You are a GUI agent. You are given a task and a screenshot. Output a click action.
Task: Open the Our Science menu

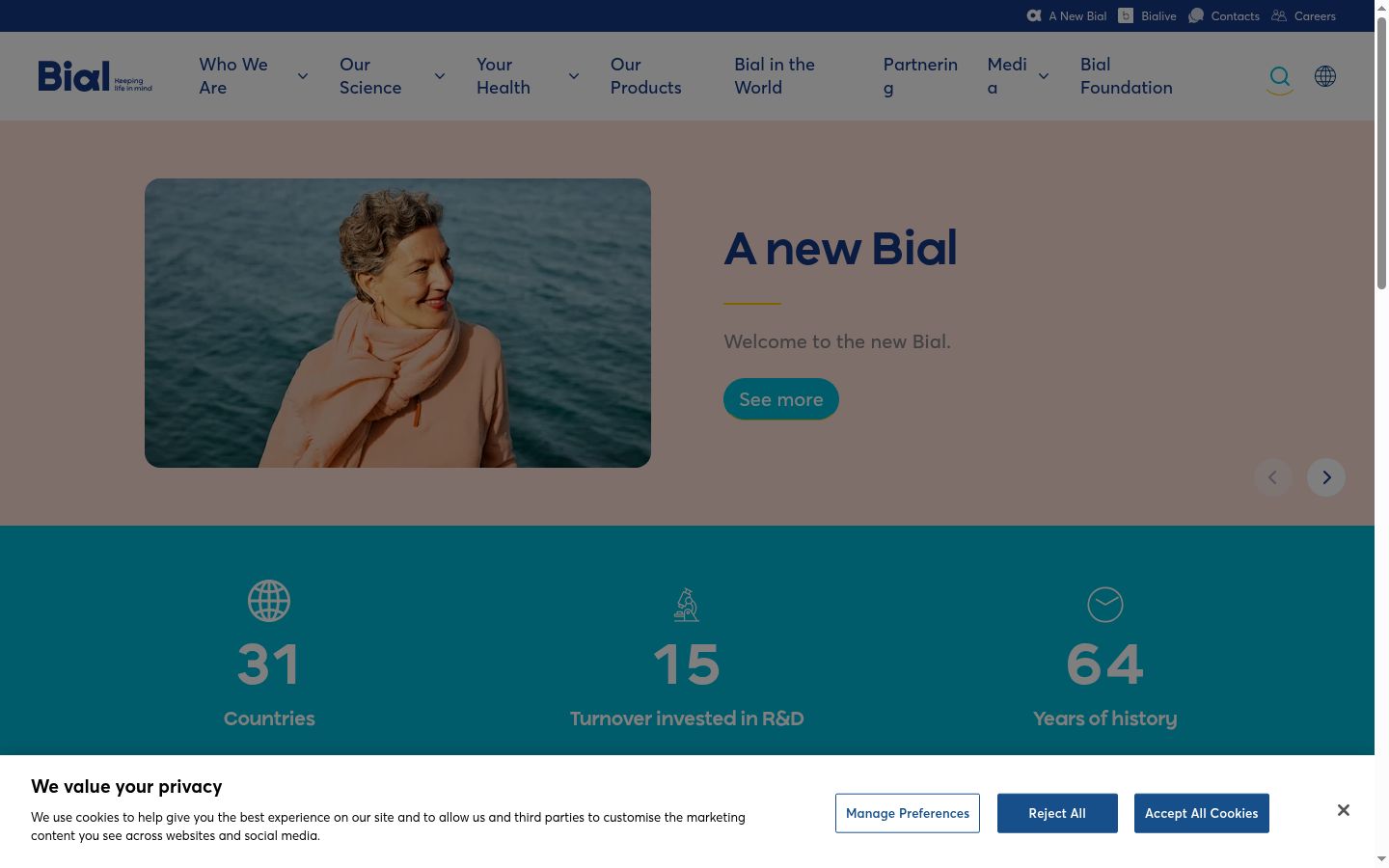(370, 76)
